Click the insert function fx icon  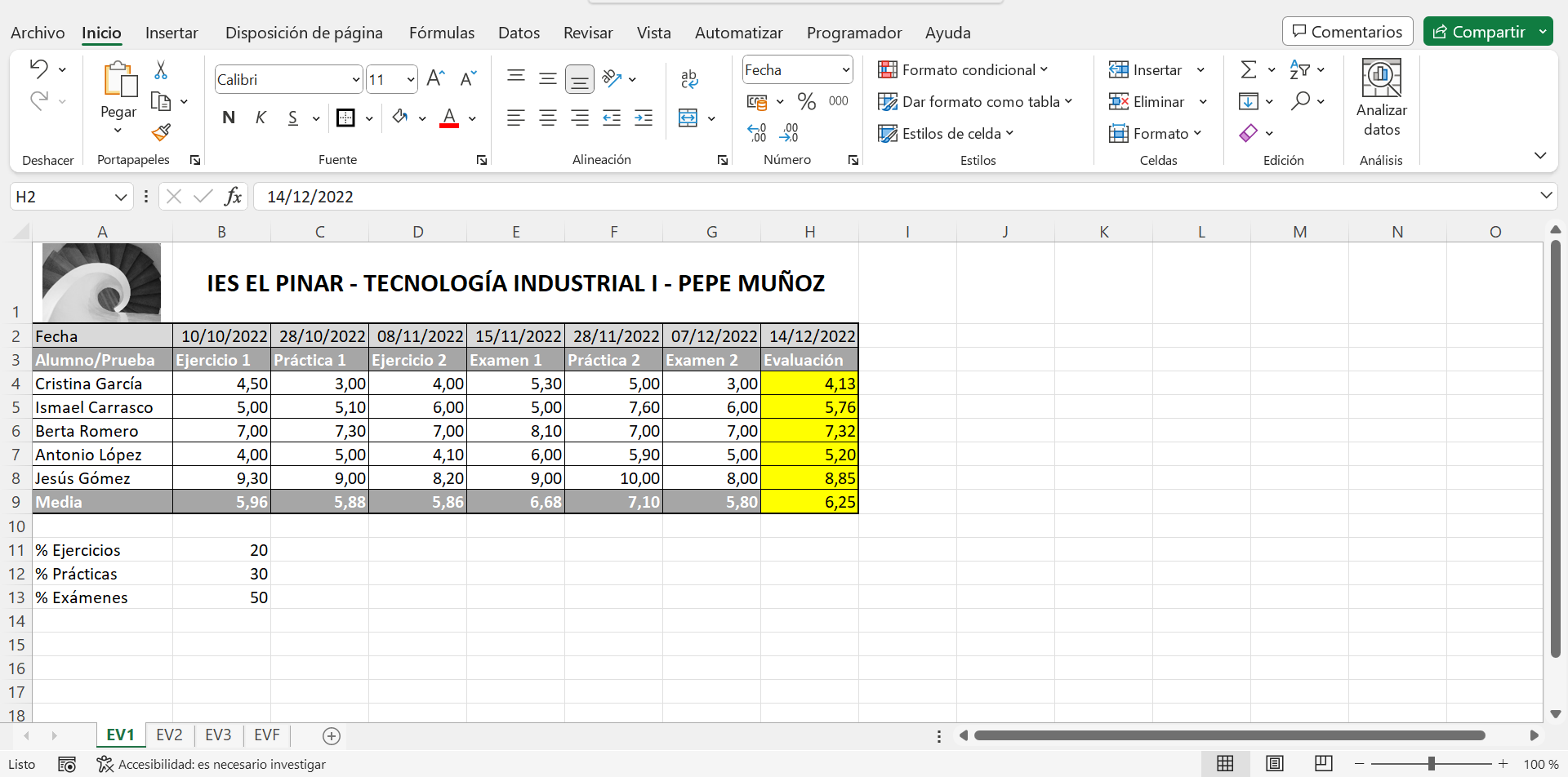(233, 197)
